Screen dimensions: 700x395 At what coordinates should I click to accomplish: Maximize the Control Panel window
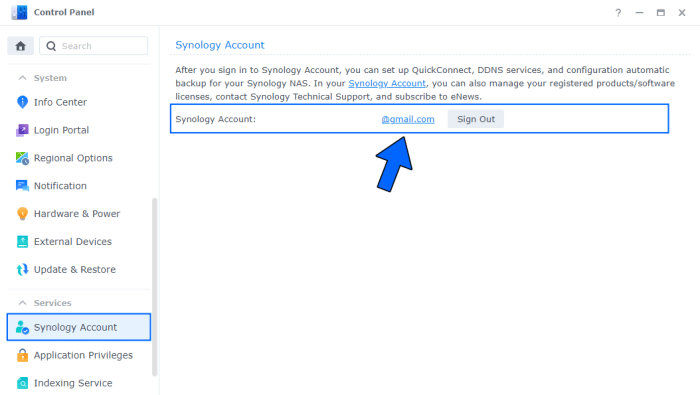tap(661, 12)
